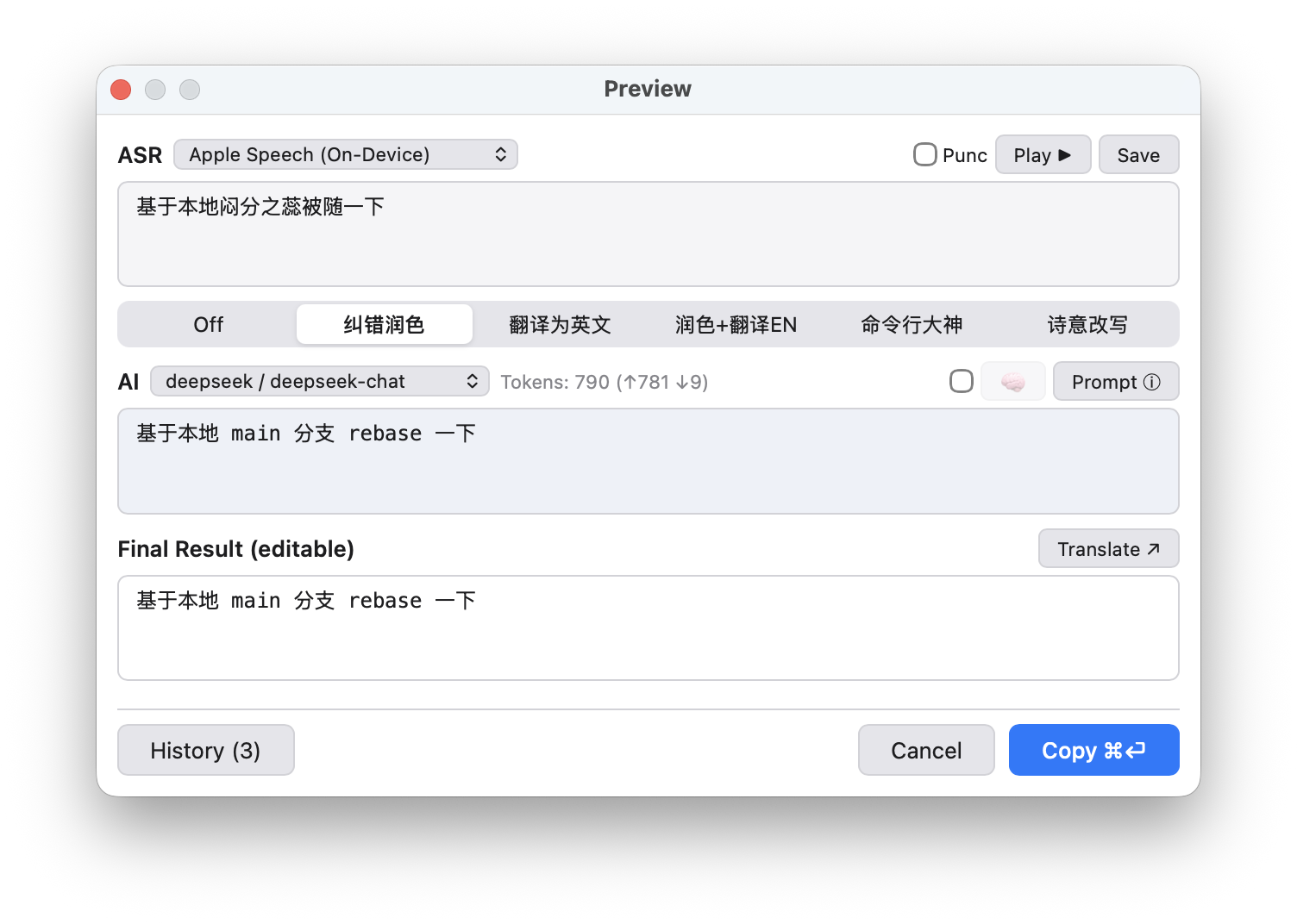
Task: Click the brain icon next to the AI checkbox
Action: click(1012, 381)
